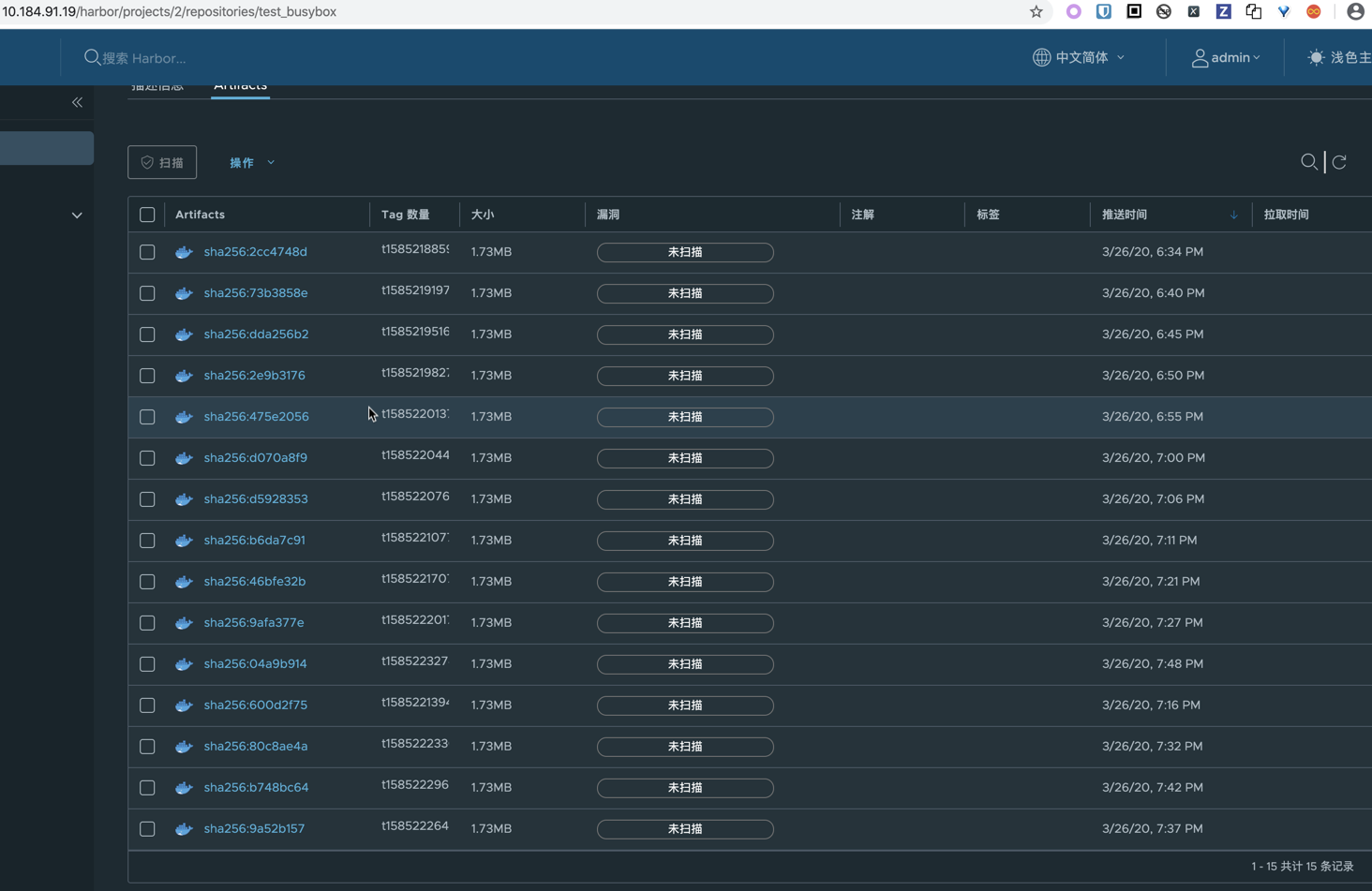
Task: Click the 漏洞 column header
Action: [x=608, y=215]
